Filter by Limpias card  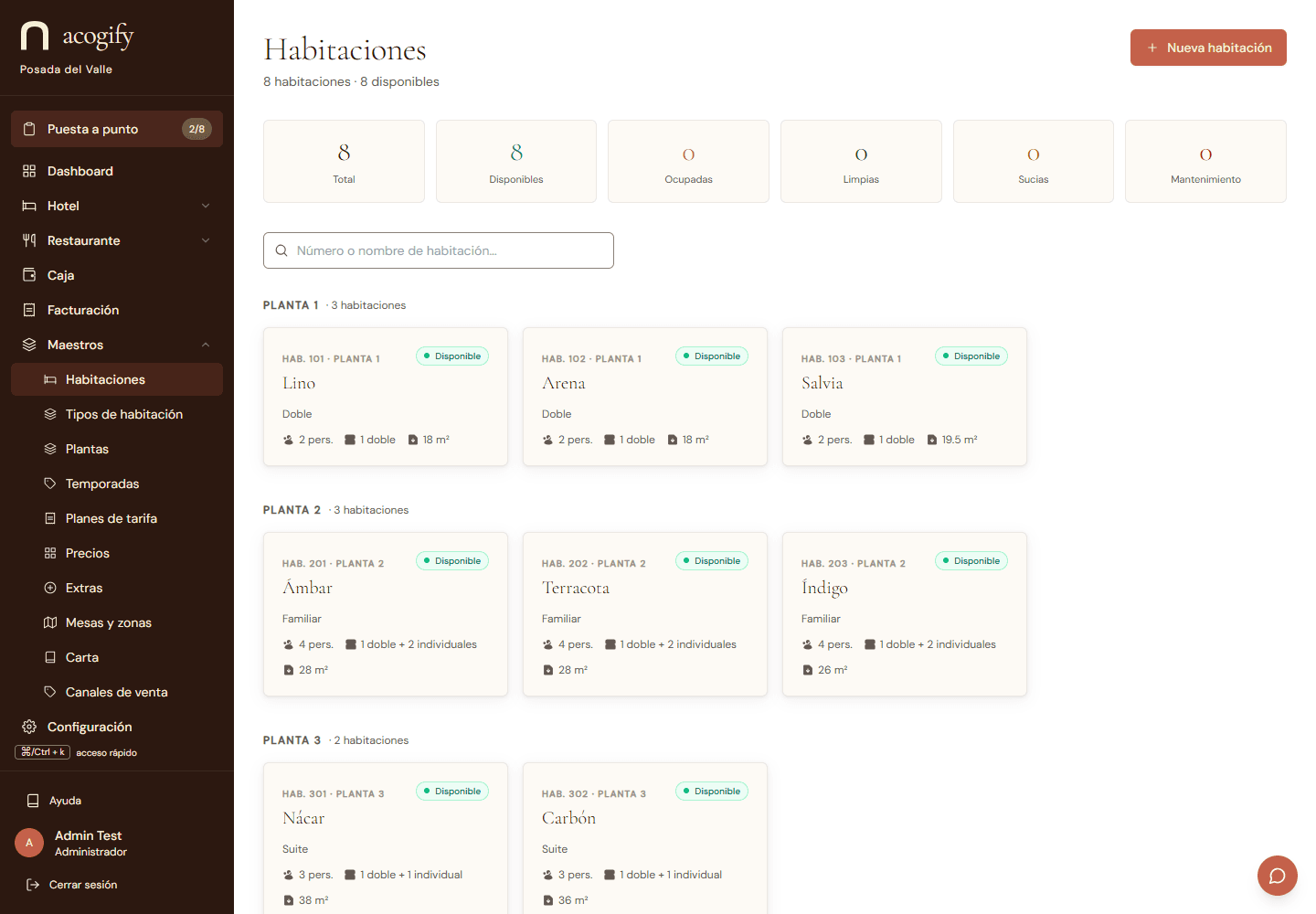coord(861,161)
